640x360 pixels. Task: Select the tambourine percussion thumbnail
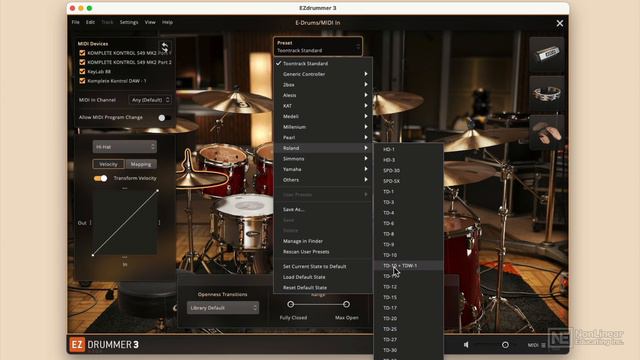coord(547,93)
